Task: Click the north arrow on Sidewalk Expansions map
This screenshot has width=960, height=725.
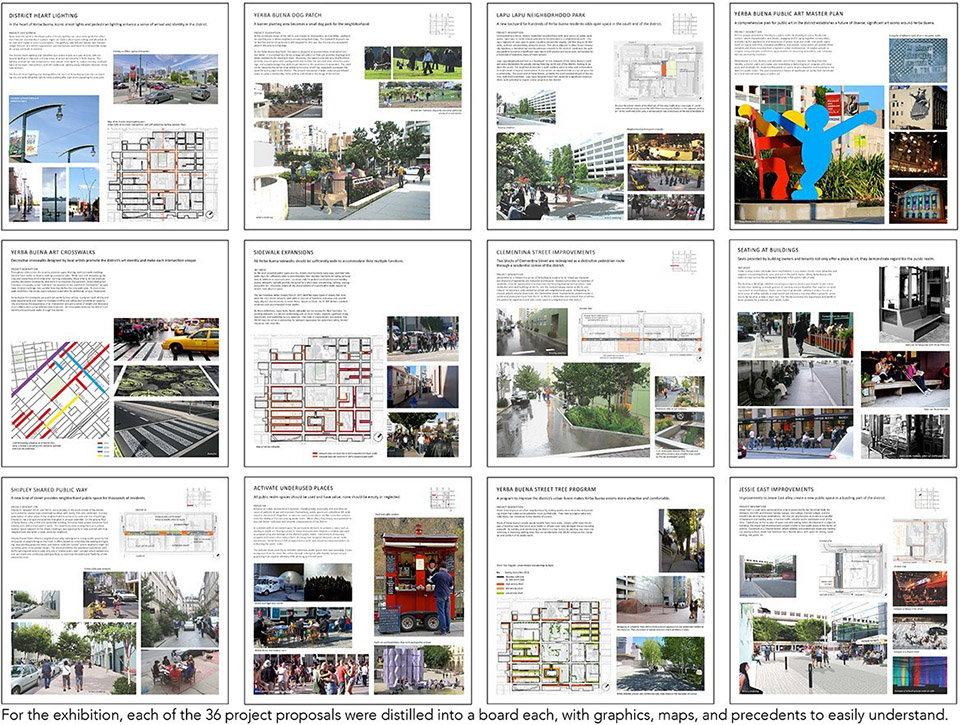Action: point(379,437)
